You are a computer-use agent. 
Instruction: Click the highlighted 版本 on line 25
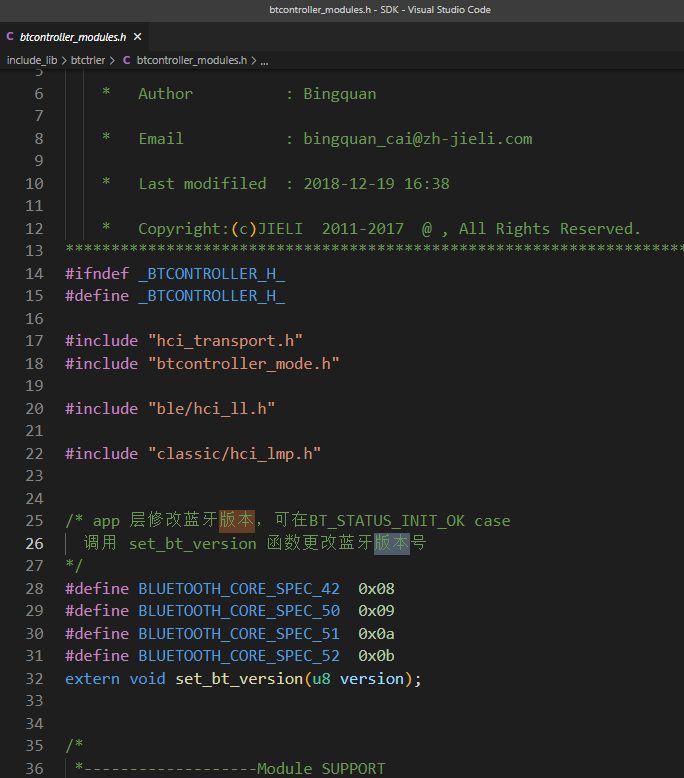click(x=237, y=520)
